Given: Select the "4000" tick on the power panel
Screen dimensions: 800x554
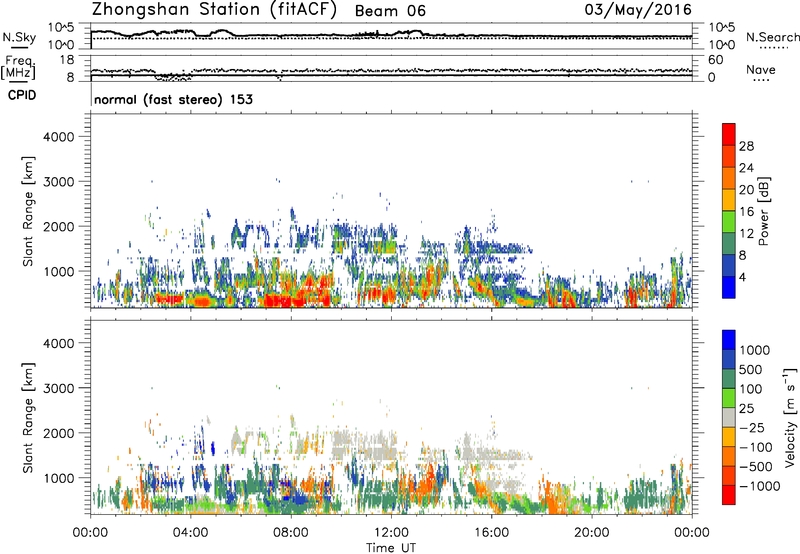Looking at the screenshot, I should pos(58,137).
